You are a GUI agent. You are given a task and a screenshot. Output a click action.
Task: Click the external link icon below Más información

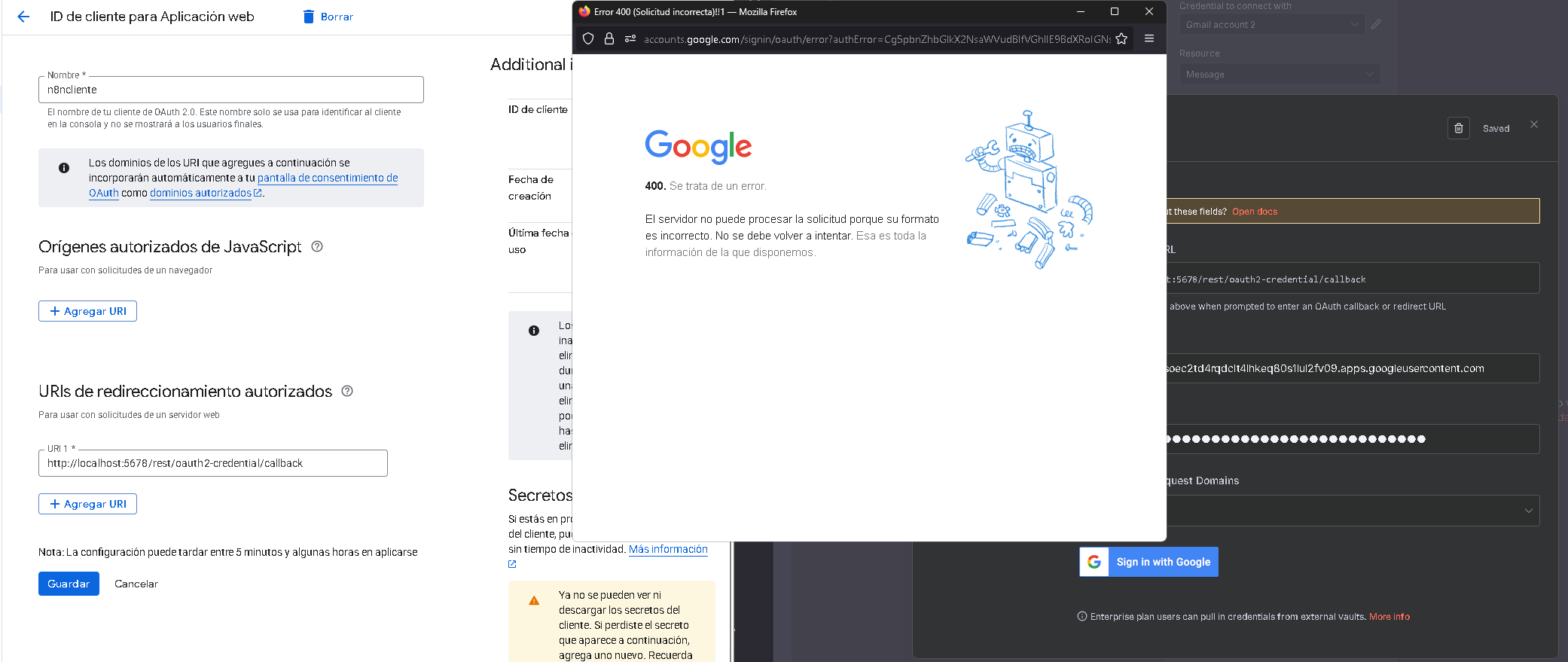point(512,564)
